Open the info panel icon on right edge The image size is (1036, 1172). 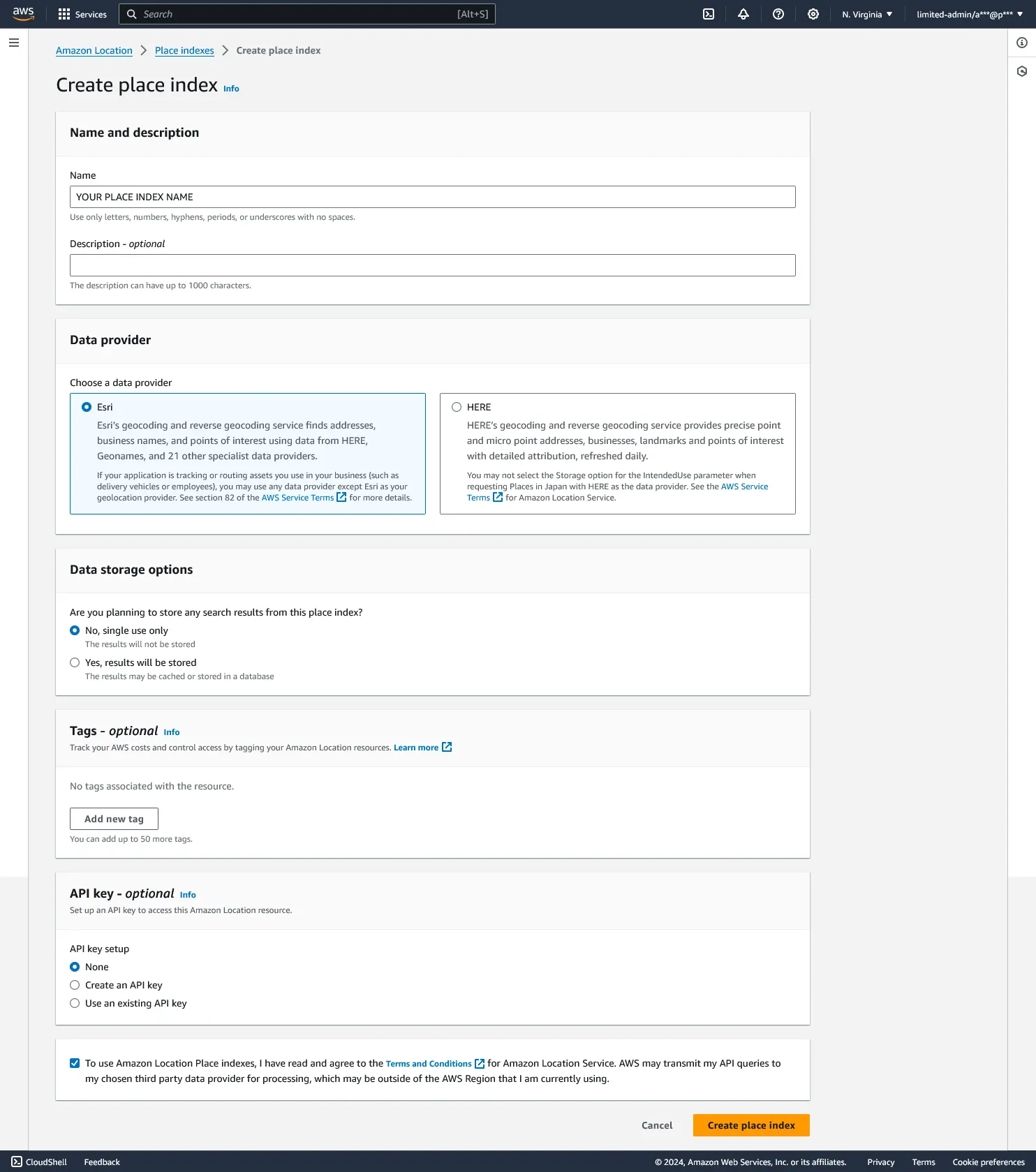pos(1022,43)
